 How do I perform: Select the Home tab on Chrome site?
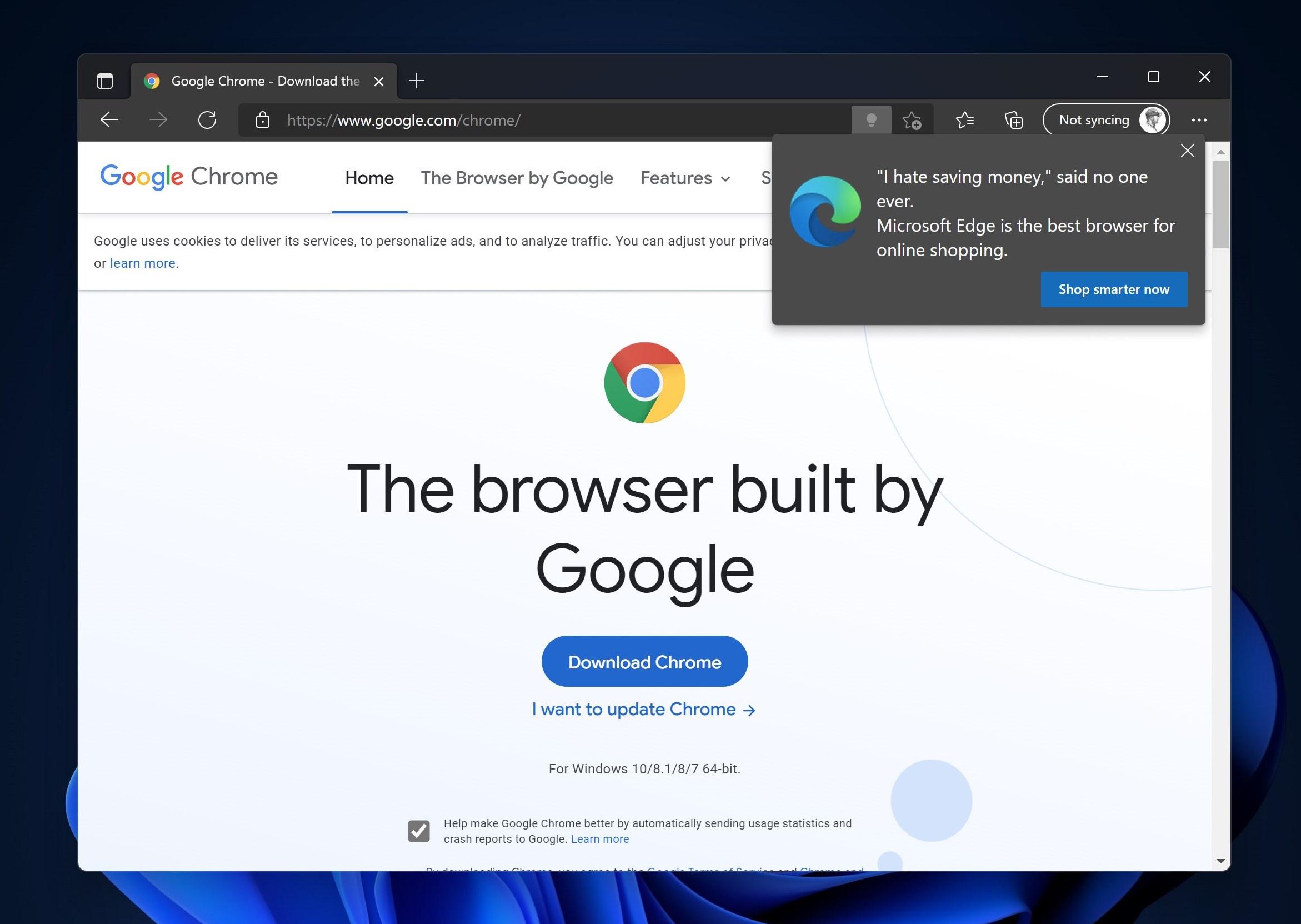[369, 177]
